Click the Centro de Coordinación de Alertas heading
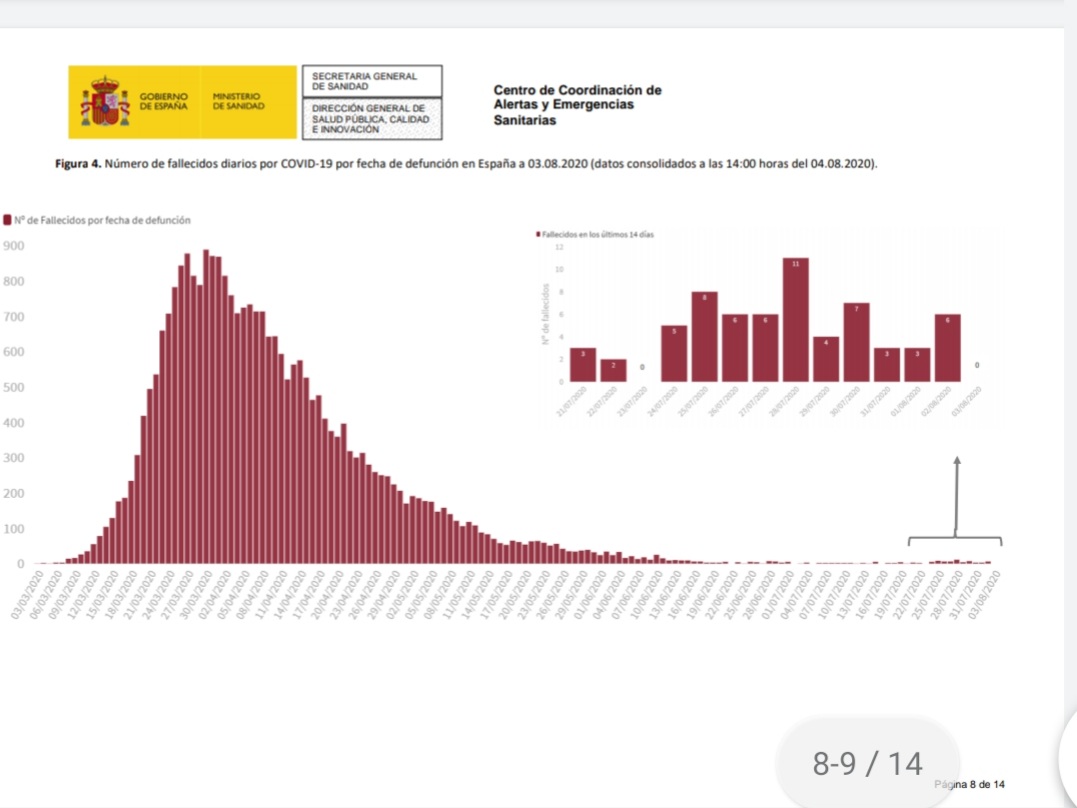The image size is (1077, 808). [x=577, y=105]
